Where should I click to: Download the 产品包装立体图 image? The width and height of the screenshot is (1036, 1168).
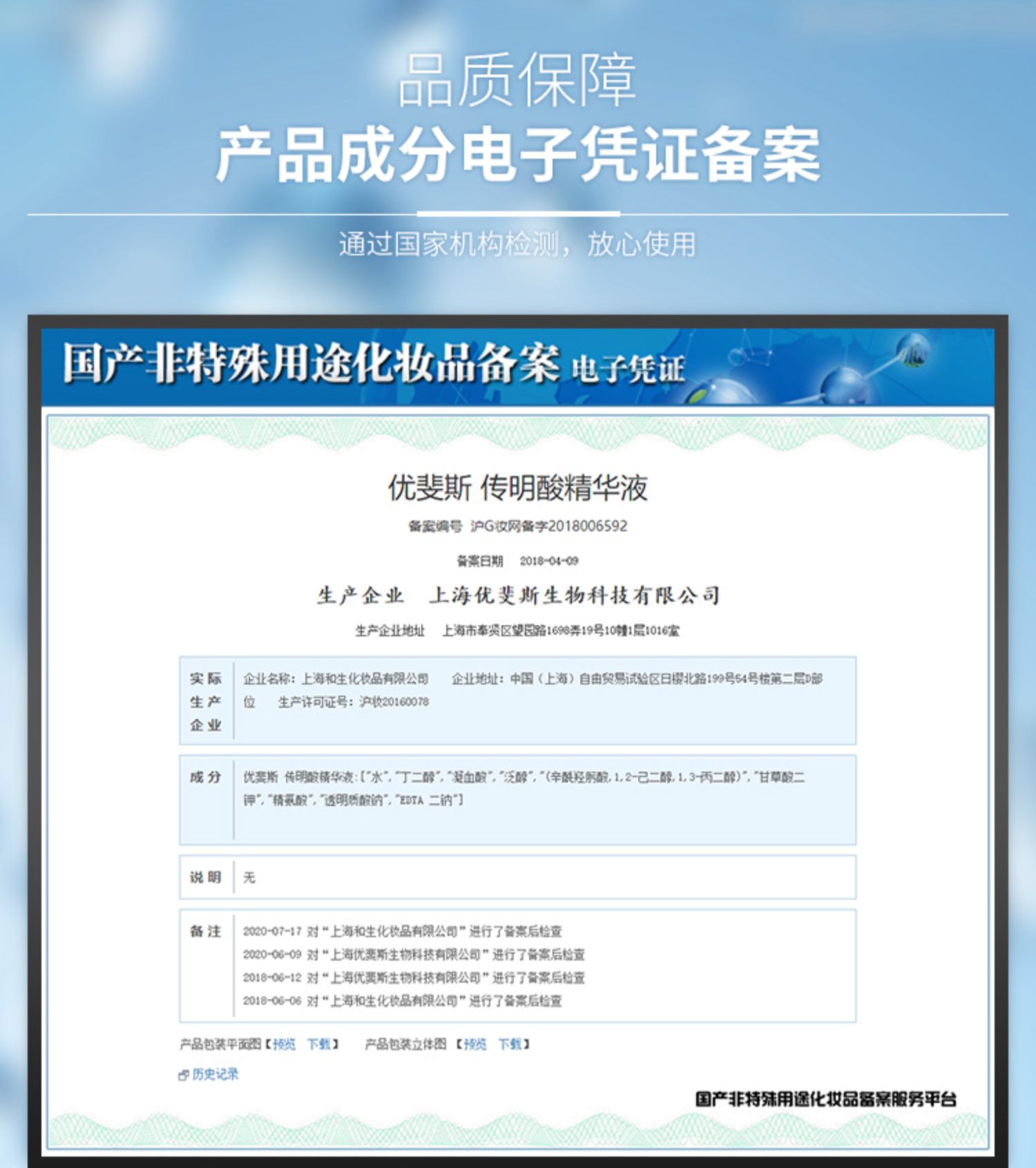click(x=510, y=1044)
